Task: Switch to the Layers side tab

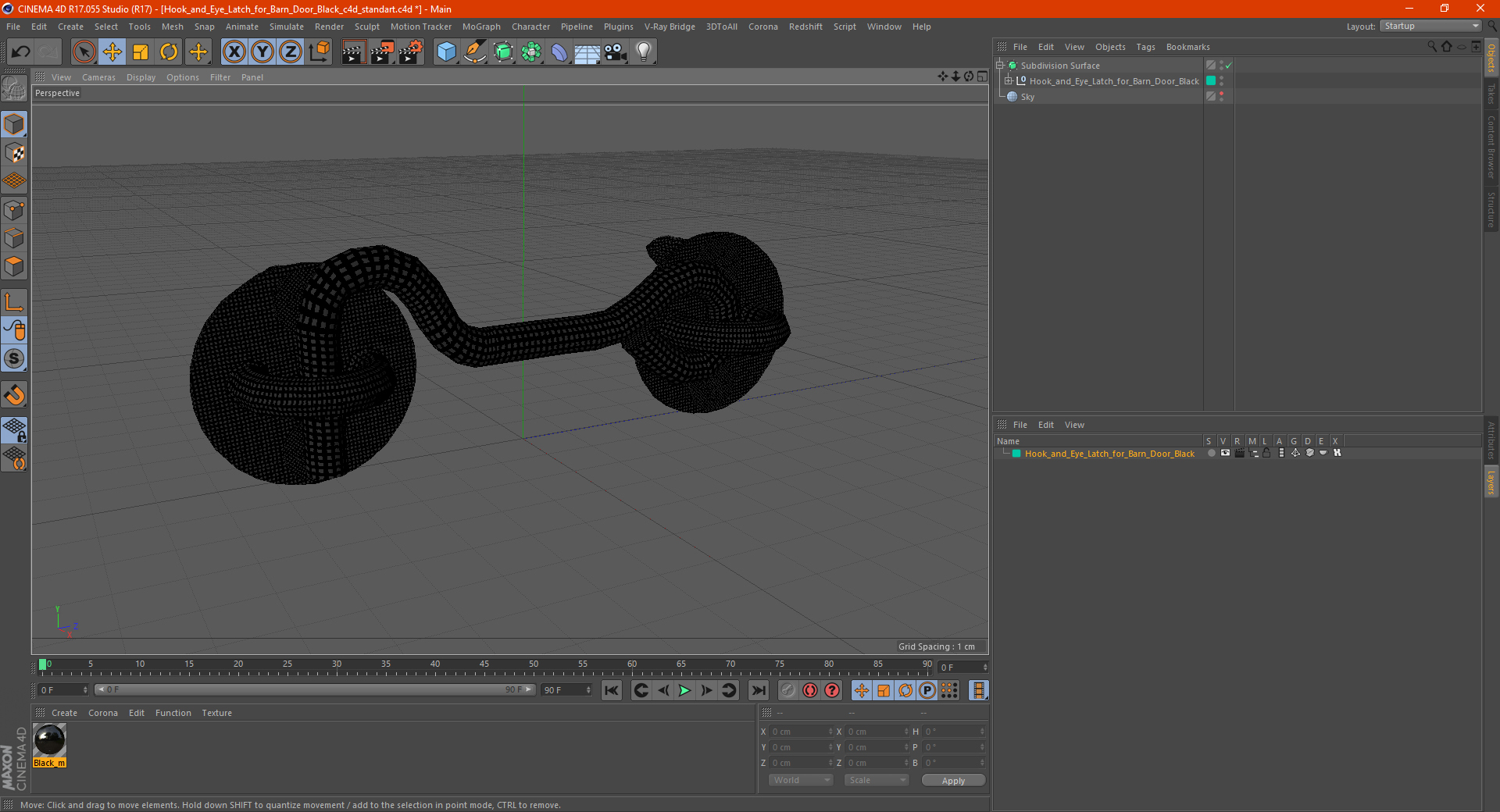Action: 1491,483
